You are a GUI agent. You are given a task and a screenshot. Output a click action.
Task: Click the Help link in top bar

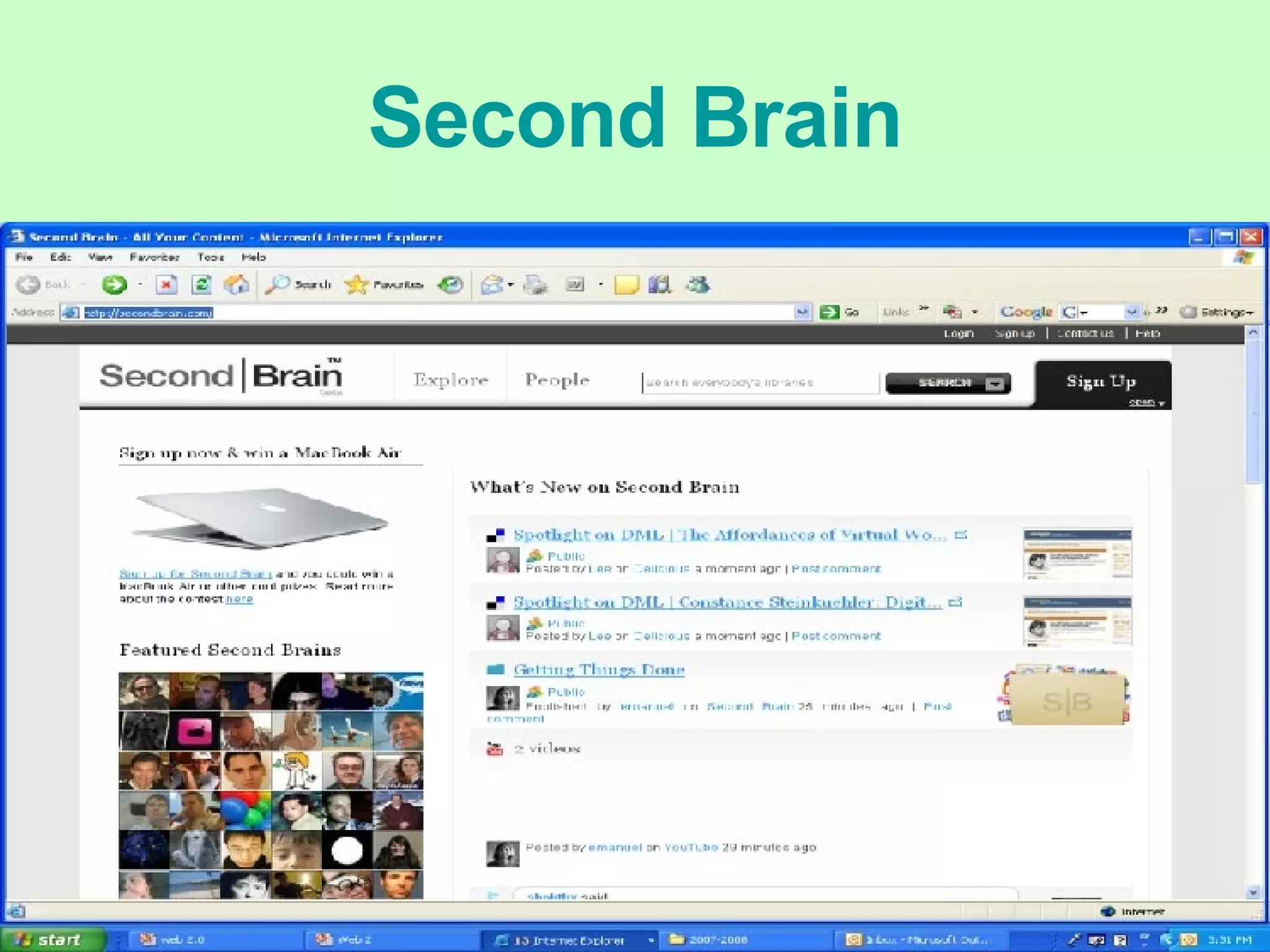point(1147,333)
